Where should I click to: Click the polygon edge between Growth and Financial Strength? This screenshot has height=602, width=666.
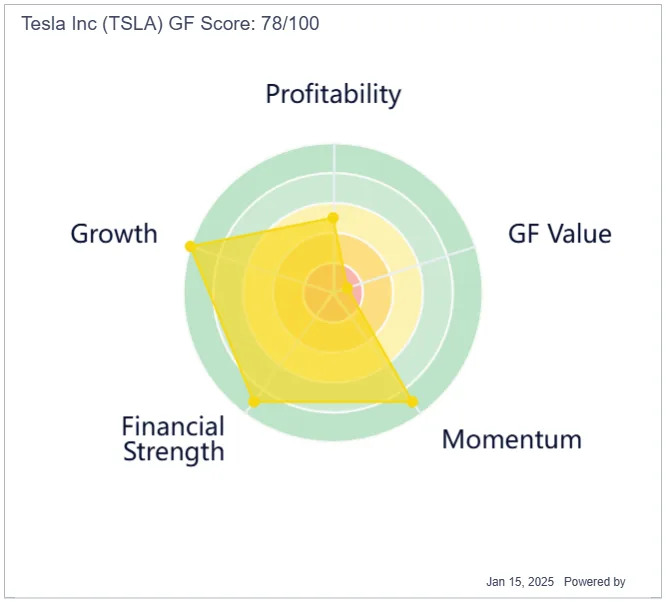tap(222, 324)
